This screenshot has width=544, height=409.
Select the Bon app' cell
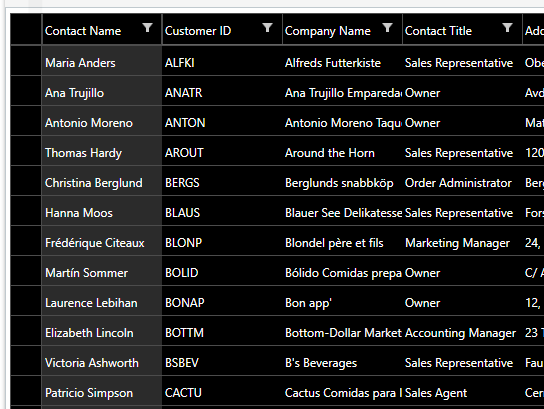[342, 301]
